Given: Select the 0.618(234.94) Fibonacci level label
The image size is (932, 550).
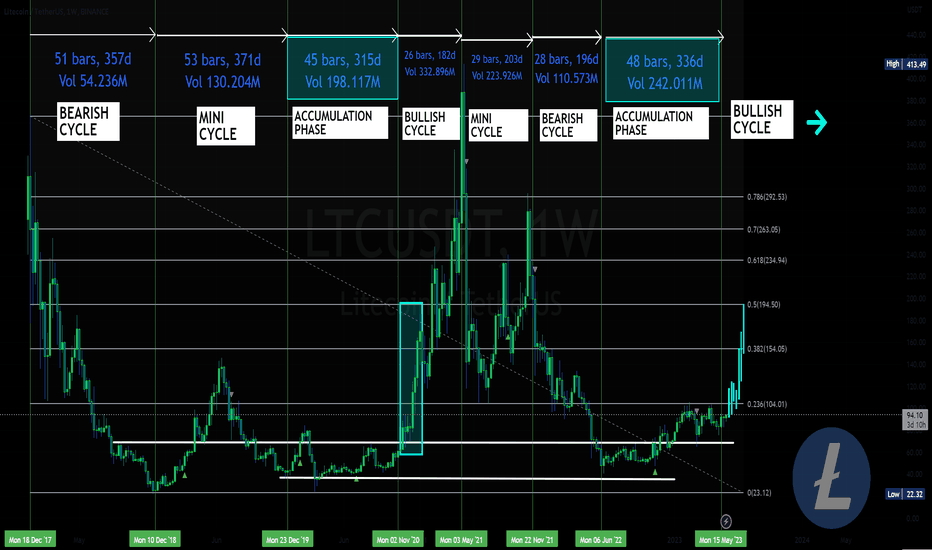Looking at the screenshot, I should pyautogui.click(x=767, y=260).
